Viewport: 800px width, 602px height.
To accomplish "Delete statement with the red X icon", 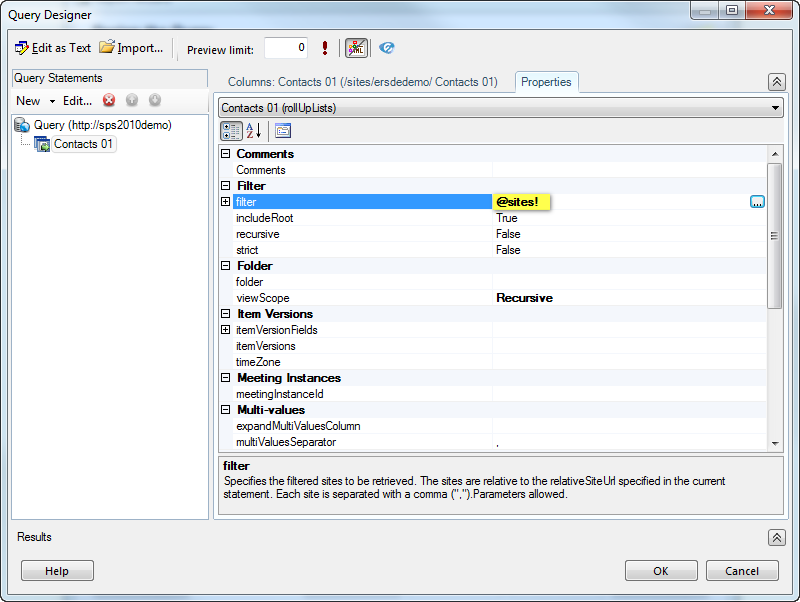I will pyautogui.click(x=109, y=100).
